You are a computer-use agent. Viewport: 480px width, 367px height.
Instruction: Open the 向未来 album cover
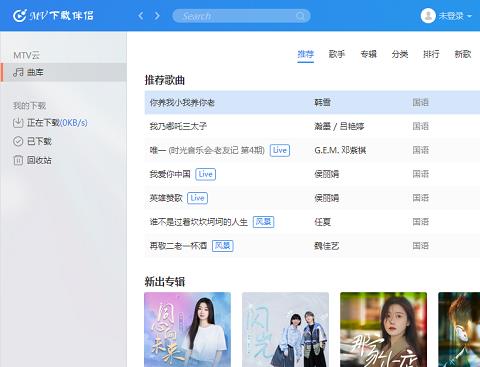[187, 330]
